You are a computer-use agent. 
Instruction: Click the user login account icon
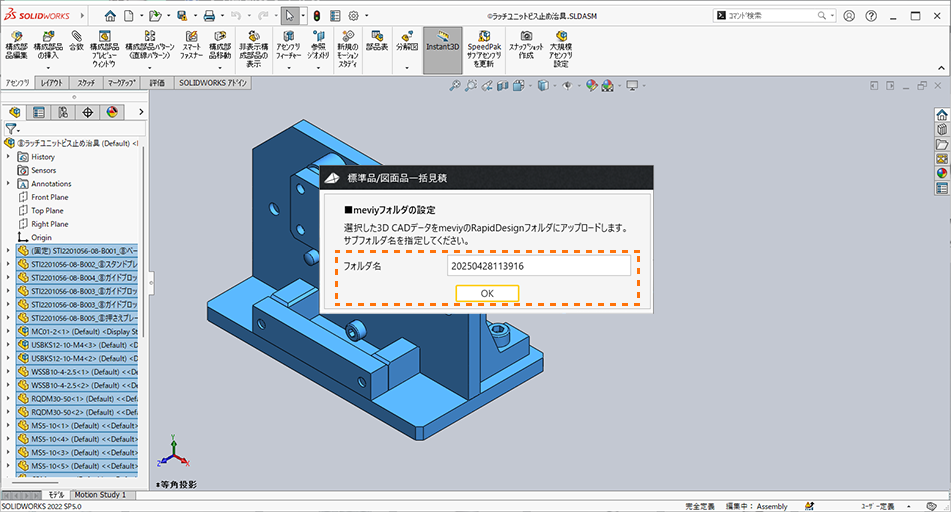coord(849,16)
